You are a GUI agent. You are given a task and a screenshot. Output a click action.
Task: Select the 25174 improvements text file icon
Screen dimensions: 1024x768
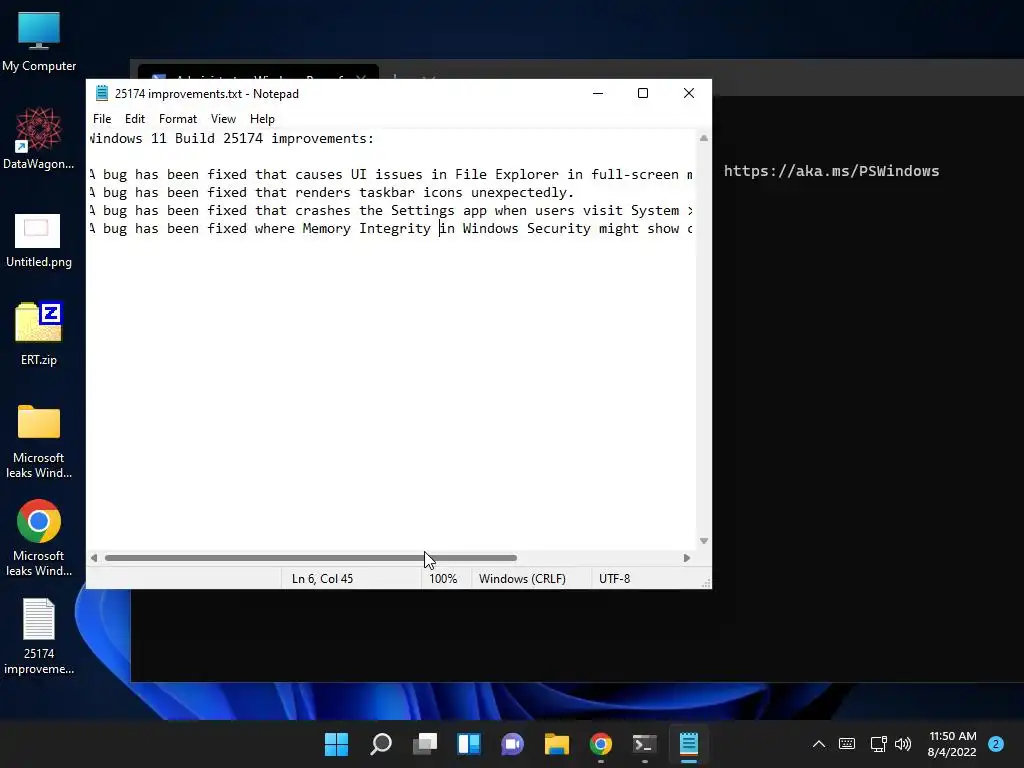(39, 636)
